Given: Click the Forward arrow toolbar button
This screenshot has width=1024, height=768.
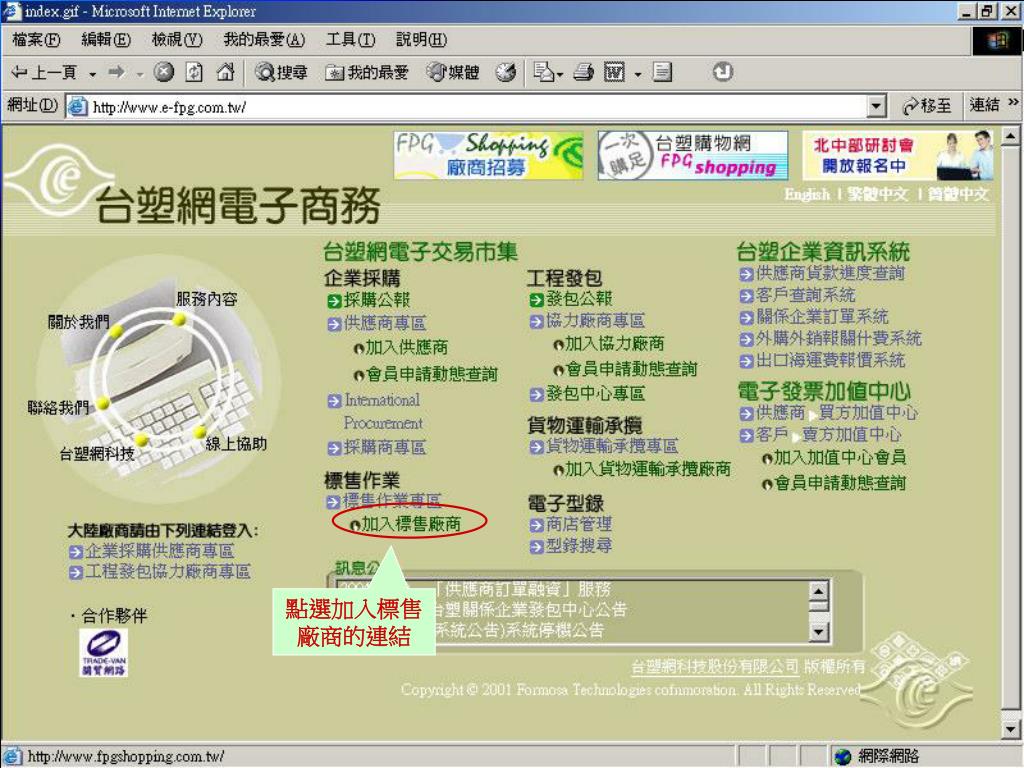Looking at the screenshot, I should click(116, 72).
